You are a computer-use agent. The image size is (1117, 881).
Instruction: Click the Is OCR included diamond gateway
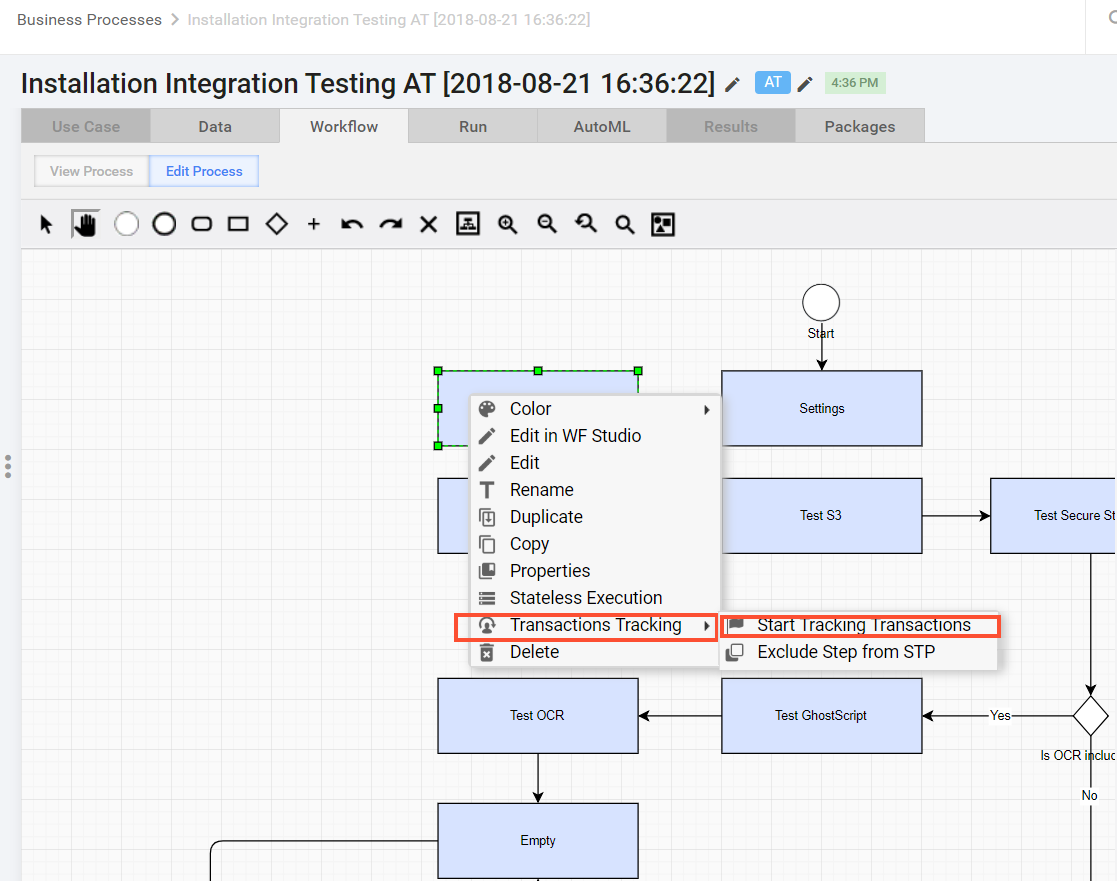pyautogui.click(x=1091, y=716)
